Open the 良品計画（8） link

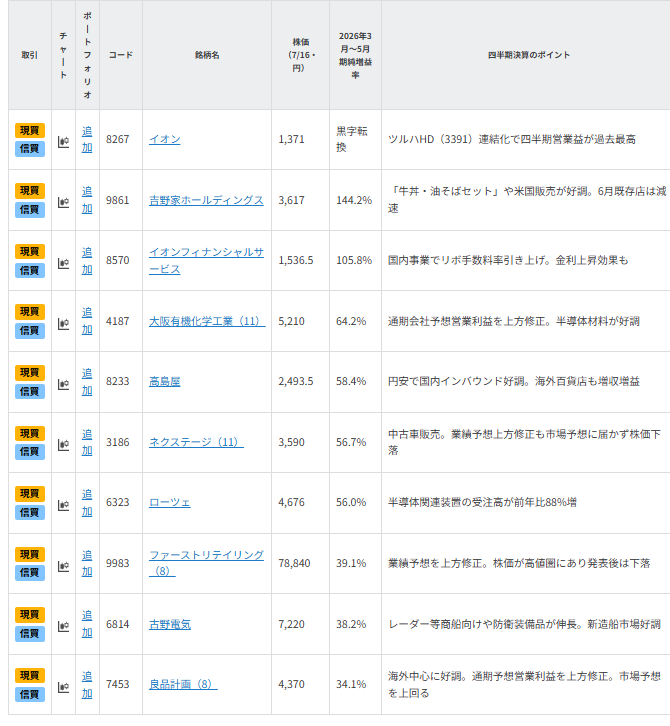click(183, 684)
